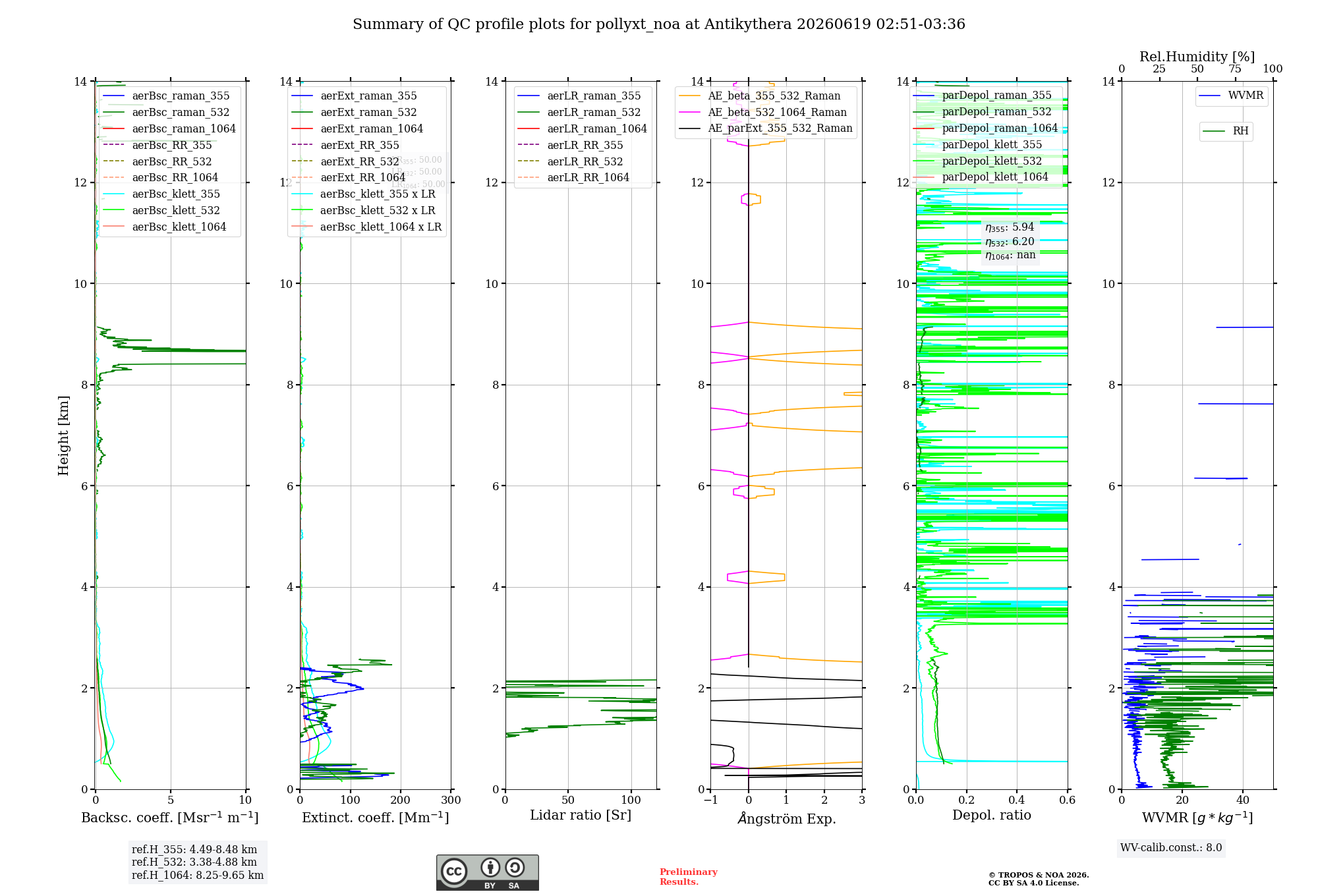Select legend entry AE_beta_355_532_Raman
Viewport: 1318px width, 896px height.
click(760, 96)
